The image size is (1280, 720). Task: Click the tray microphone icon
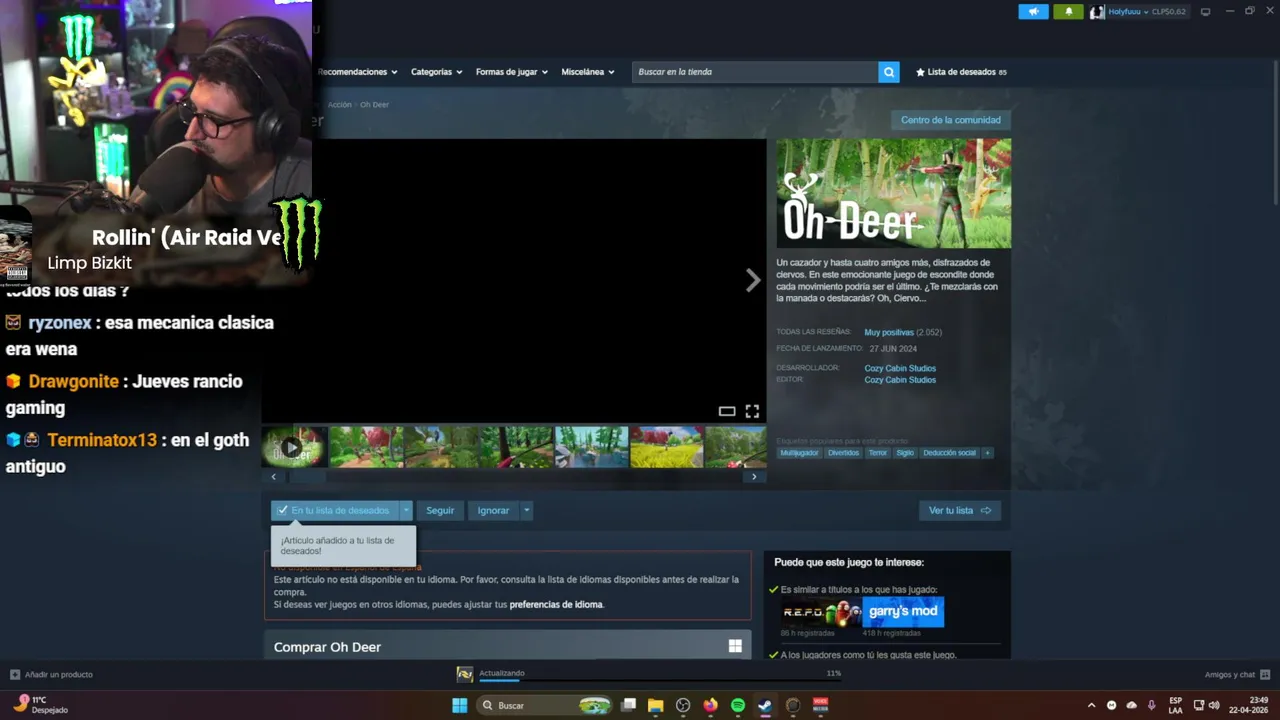click(x=1152, y=705)
